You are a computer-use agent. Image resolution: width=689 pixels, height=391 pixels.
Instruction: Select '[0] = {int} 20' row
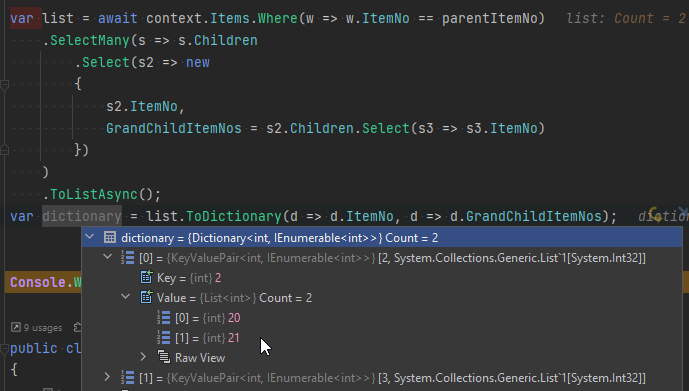coord(381,318)
